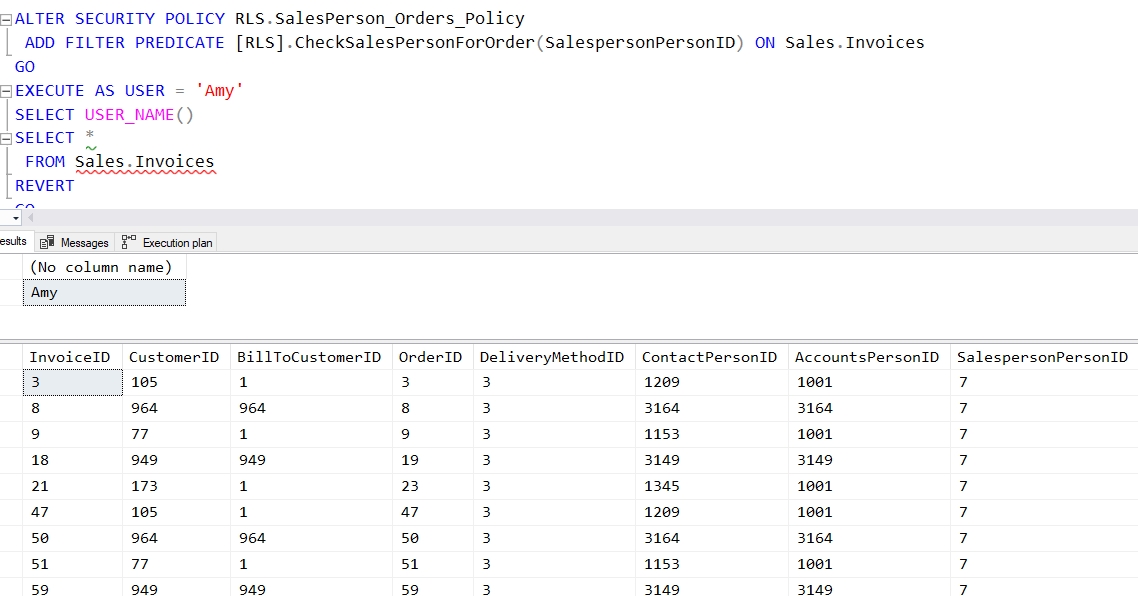Click Sales.Invoices after the ON keyword
The image size is (1138, 596).
pos(855,43)
